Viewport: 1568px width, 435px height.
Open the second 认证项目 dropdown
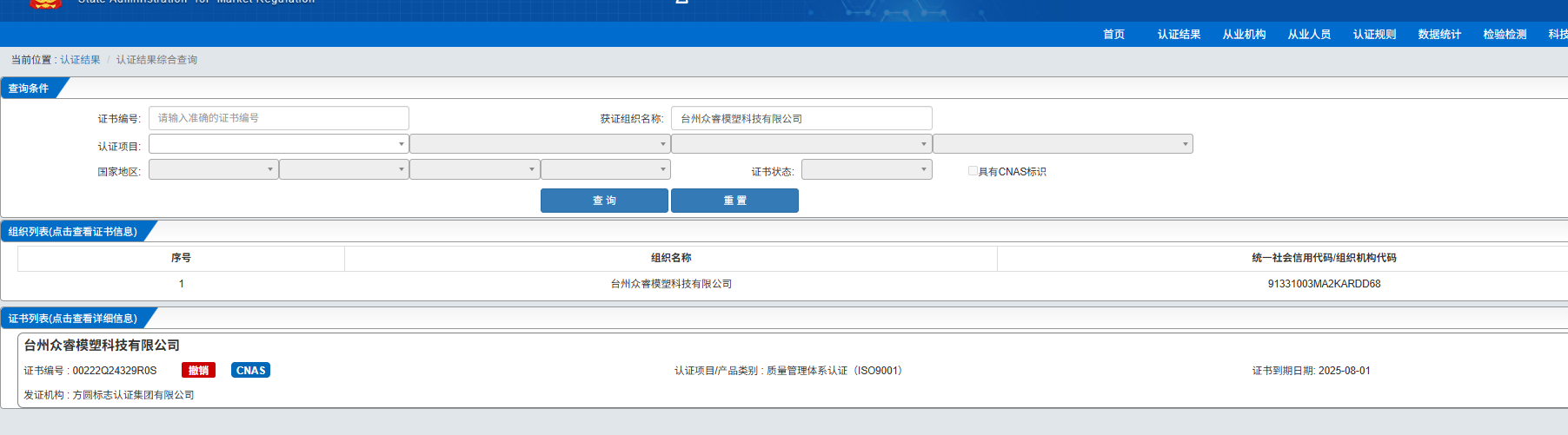click(x=540, y=144)
